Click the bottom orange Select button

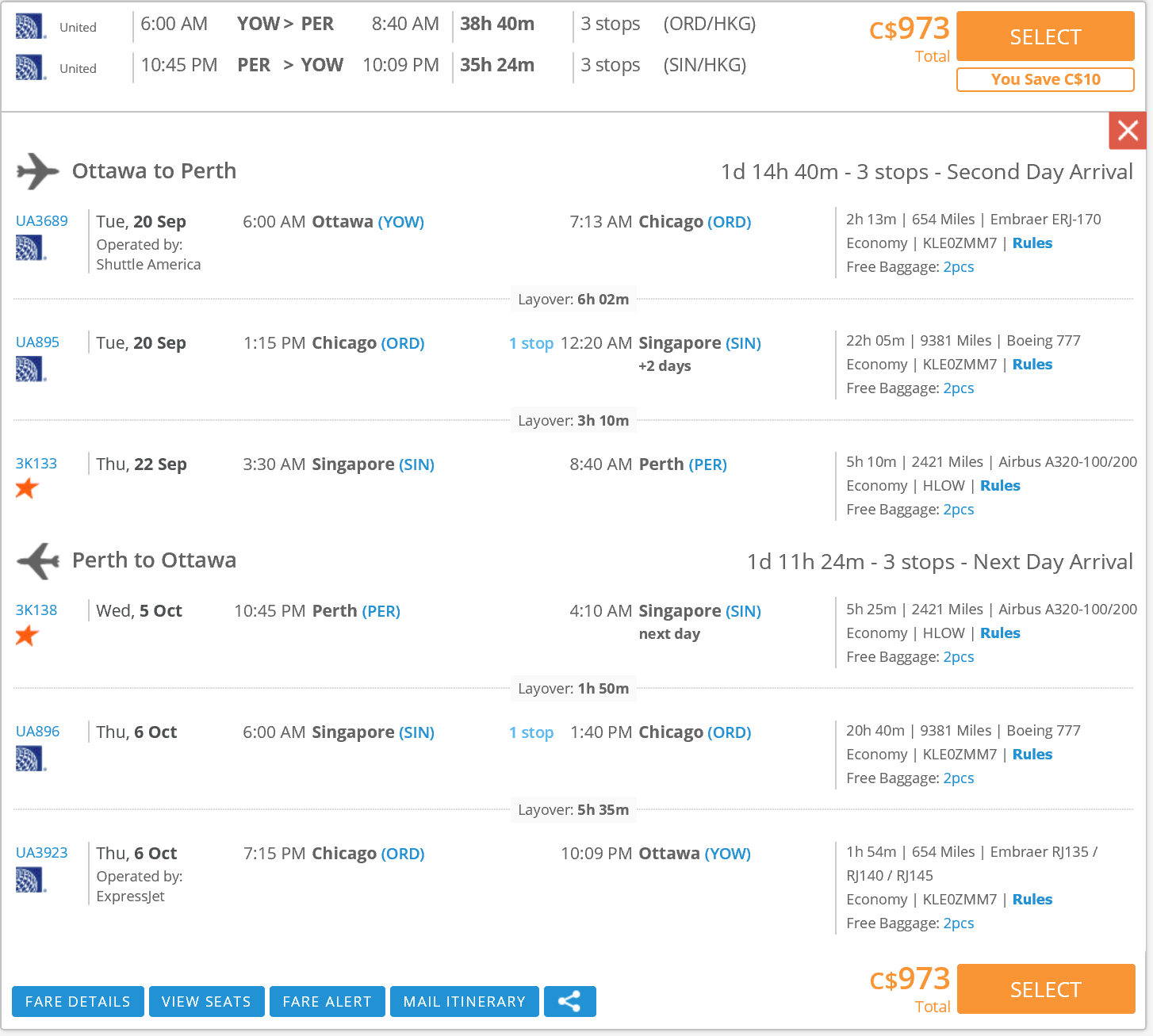[1045, 989]
